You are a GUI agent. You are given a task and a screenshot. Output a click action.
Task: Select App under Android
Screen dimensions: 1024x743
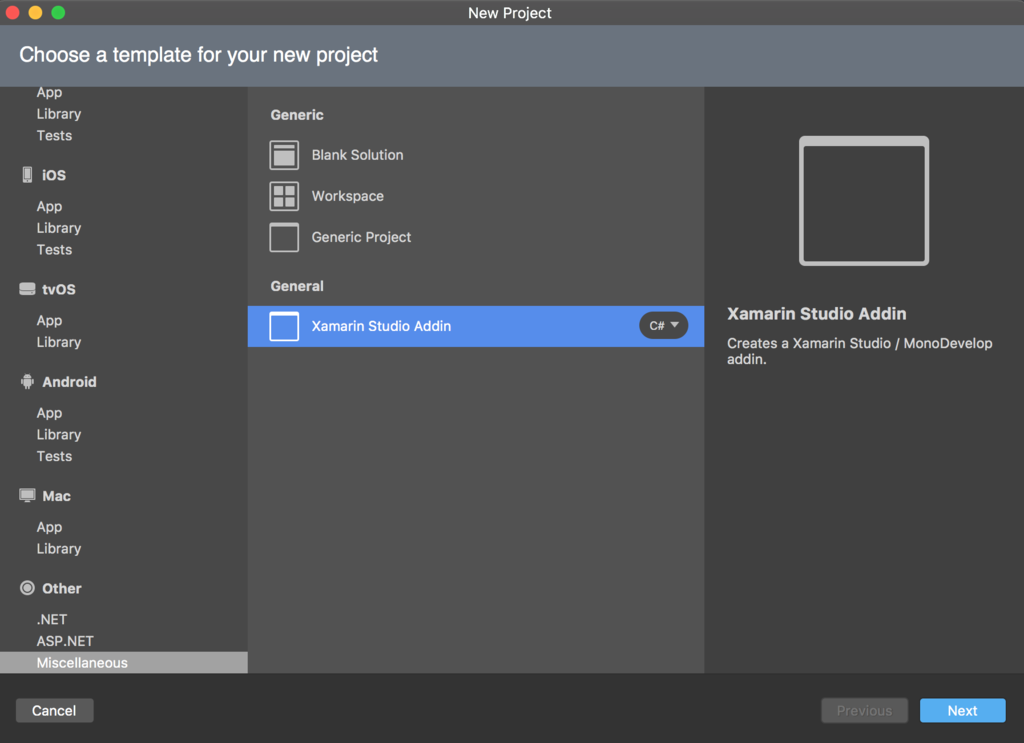click(x=50, y=414)
